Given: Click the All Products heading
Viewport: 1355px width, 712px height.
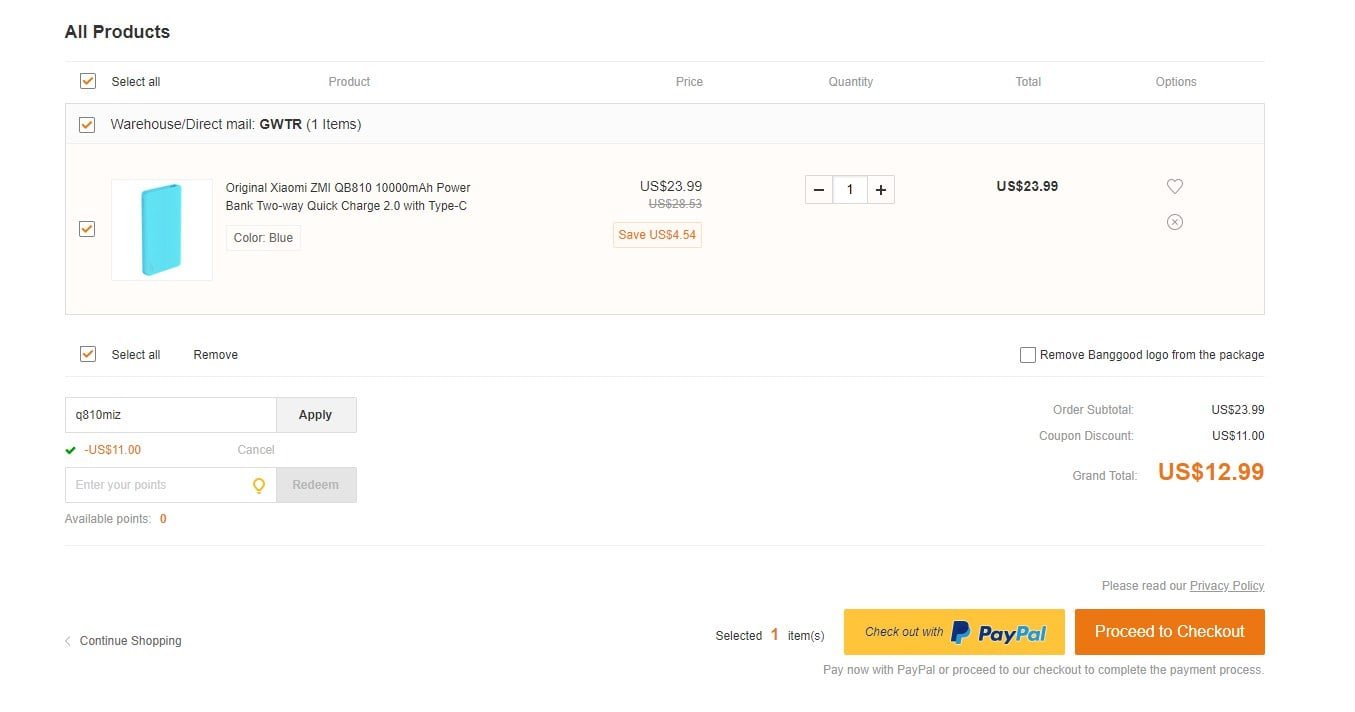Looking at the screenshot, I should pos(117,32).
